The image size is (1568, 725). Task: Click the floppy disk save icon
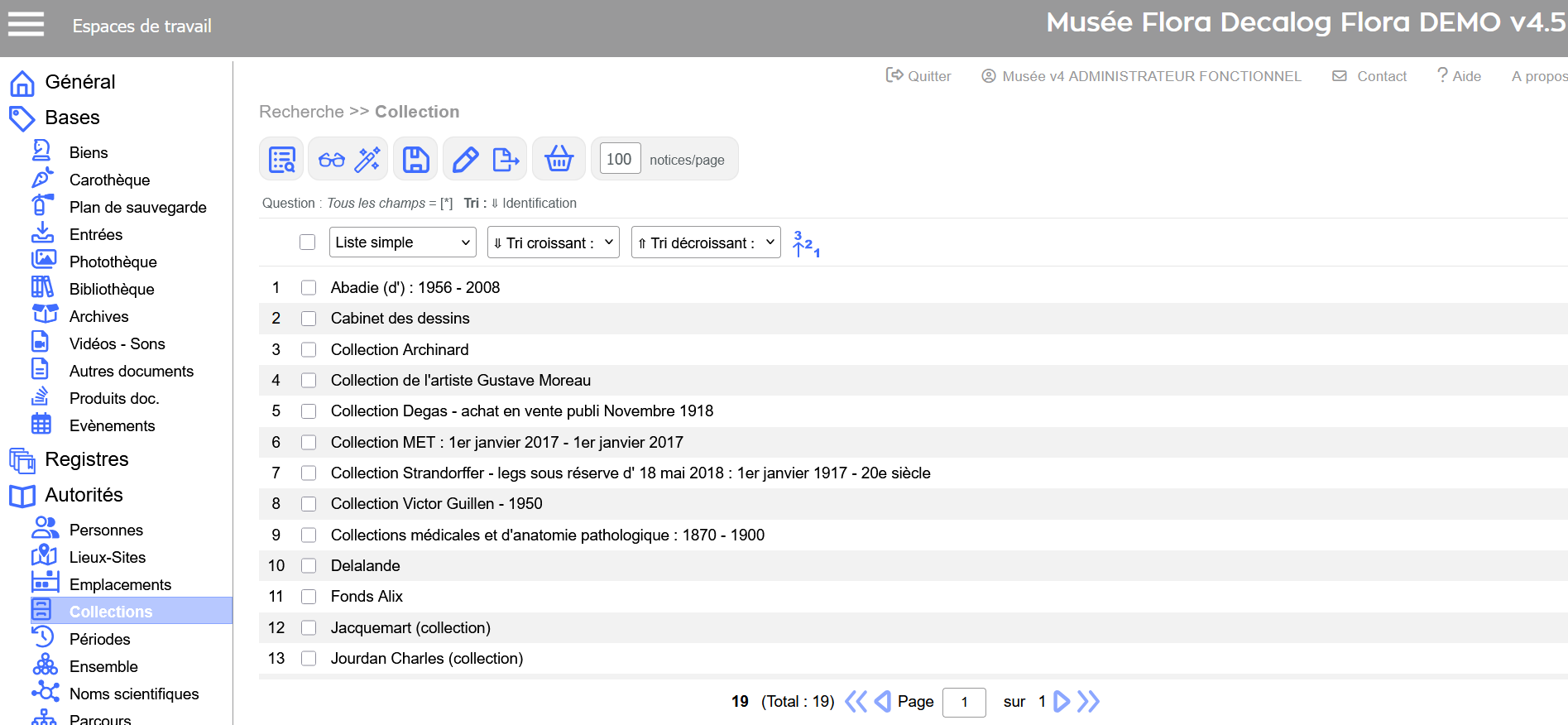pyautogui.click(x=416, y=159)
